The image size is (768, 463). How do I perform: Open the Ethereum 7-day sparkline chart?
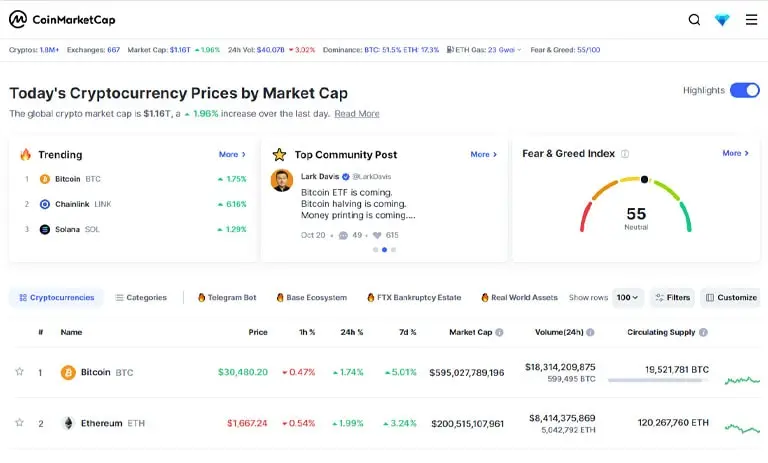[742, 429]
